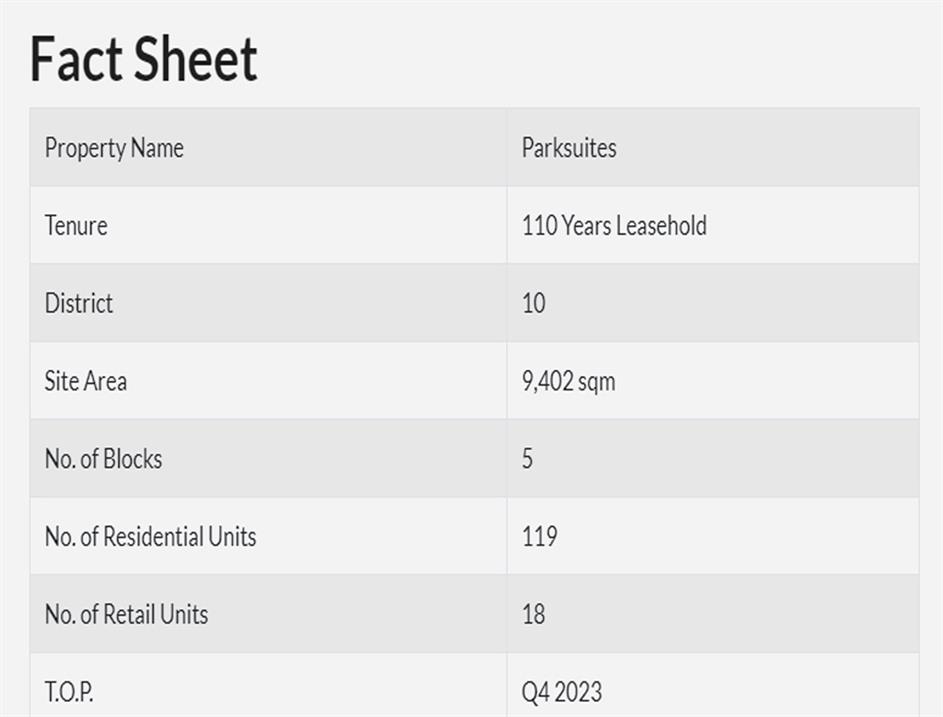Click the T.O.P. label

click(69, 691)
